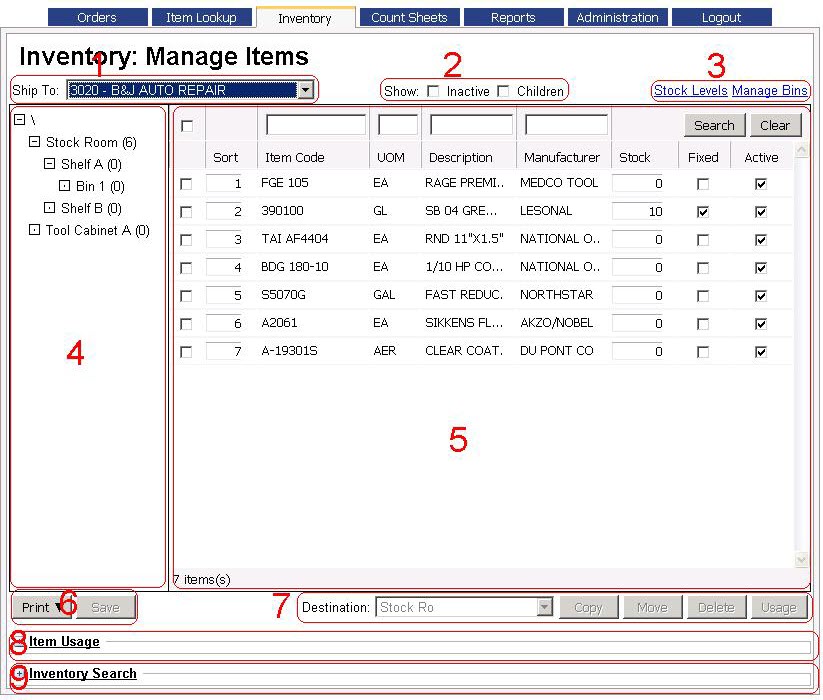Click the Item Code filter field
The width and height of the screenshot is (823, 700).
point(316,125)
